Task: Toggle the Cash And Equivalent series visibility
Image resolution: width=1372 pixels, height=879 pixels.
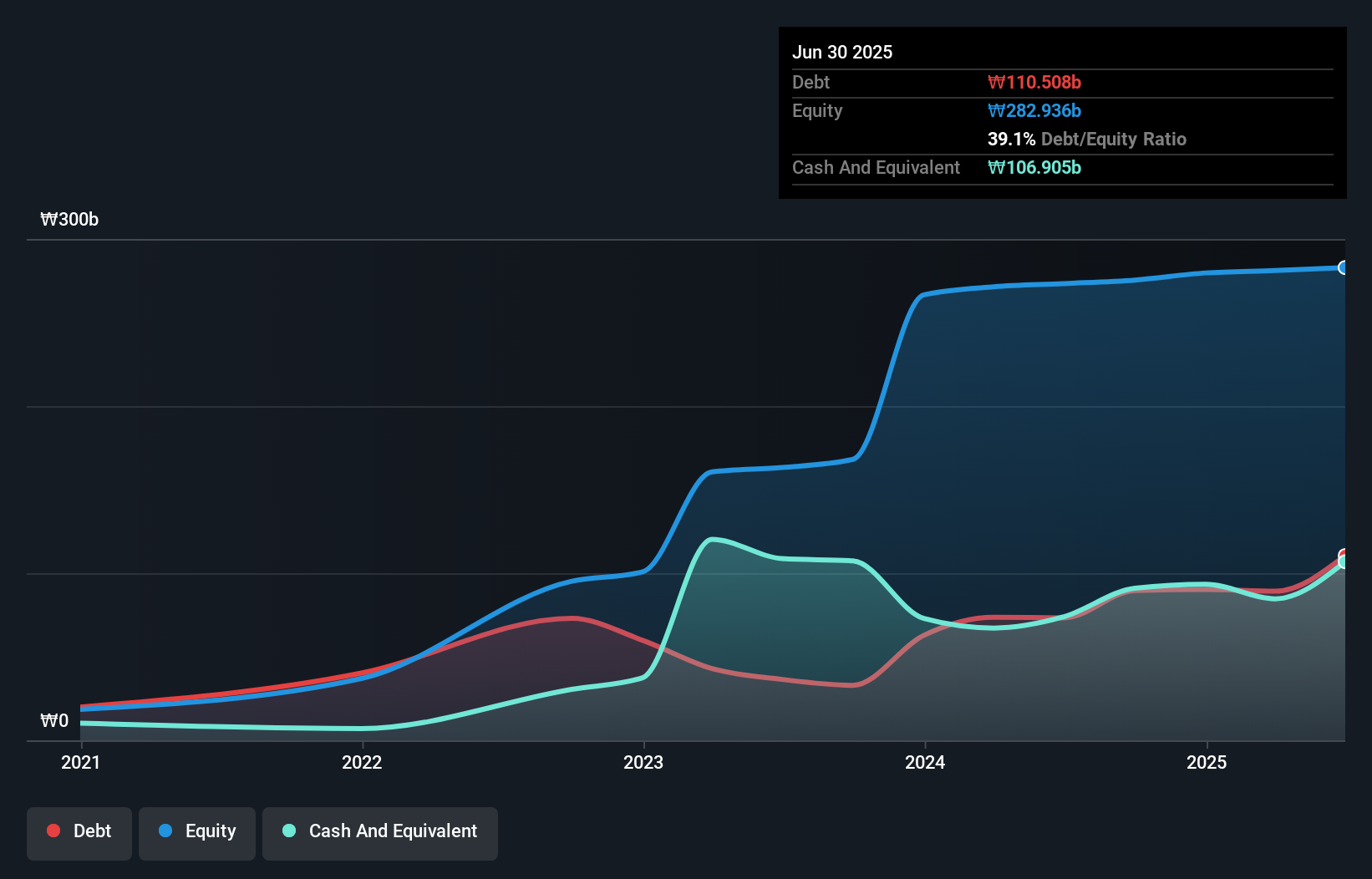Action: click(379, 831)
